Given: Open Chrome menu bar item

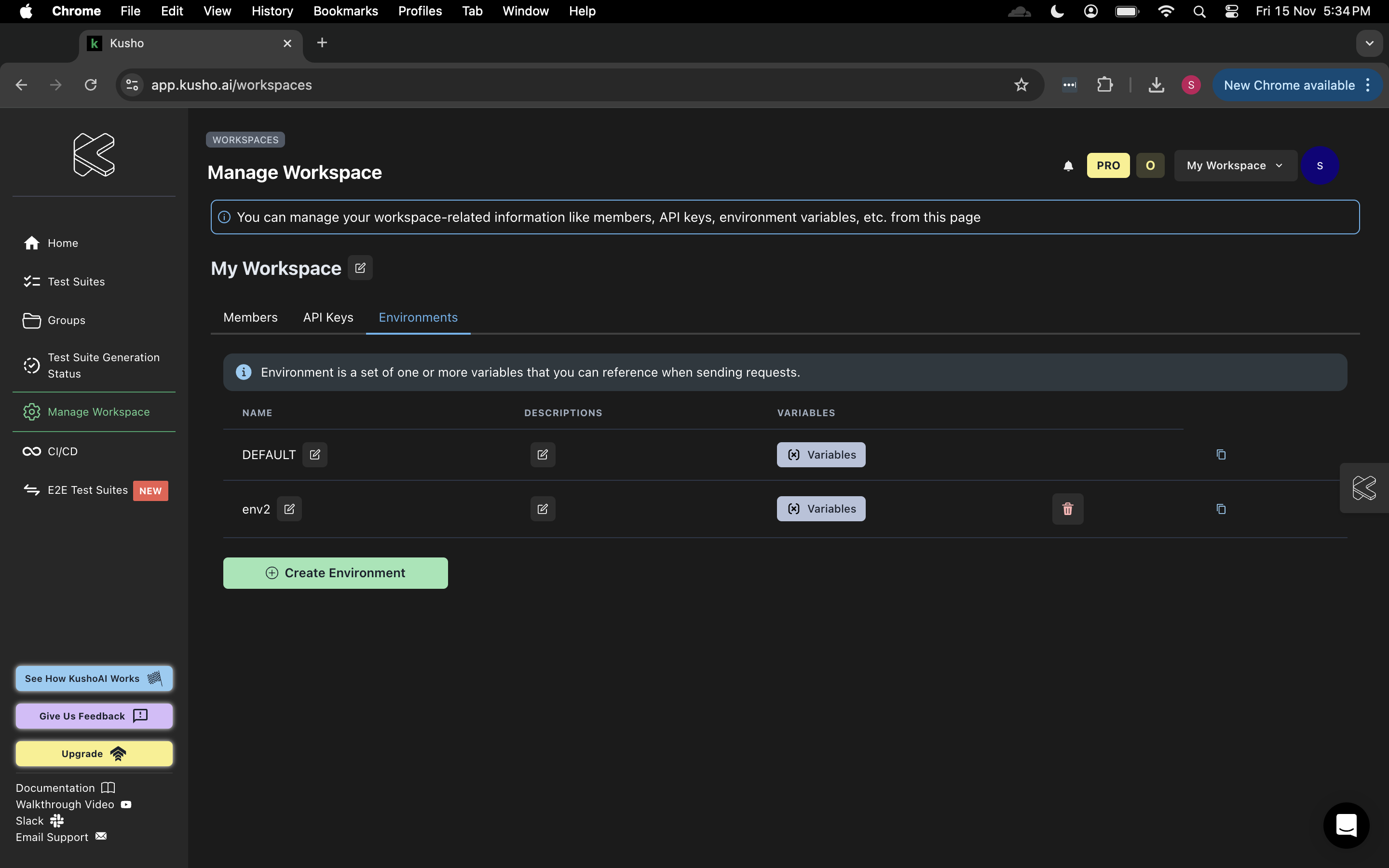Looking at the screenshot, I should click(77, 11).
